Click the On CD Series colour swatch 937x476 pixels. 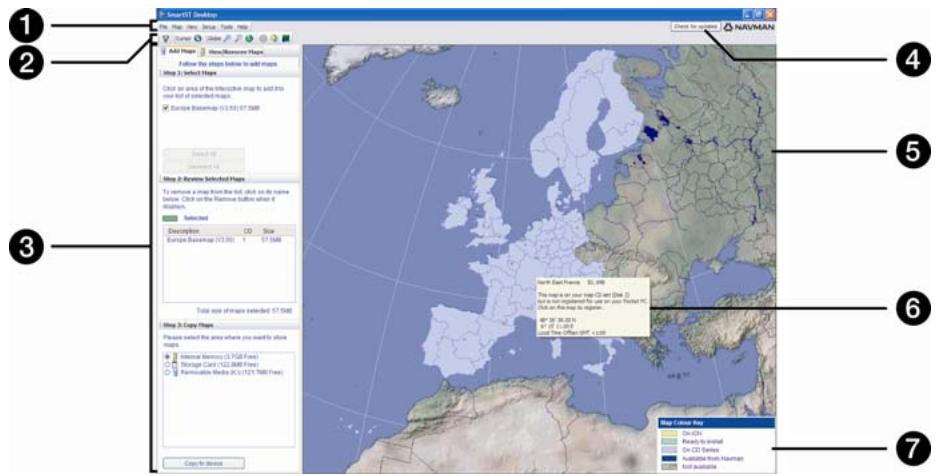[669, 450]
